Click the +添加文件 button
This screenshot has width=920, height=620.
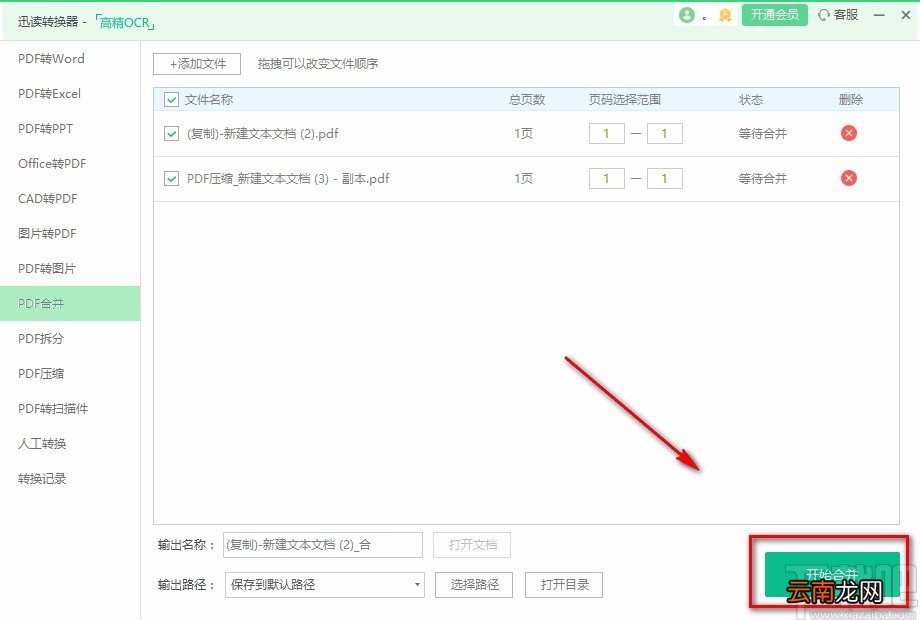pyautogui.click(x=197, y=64)
